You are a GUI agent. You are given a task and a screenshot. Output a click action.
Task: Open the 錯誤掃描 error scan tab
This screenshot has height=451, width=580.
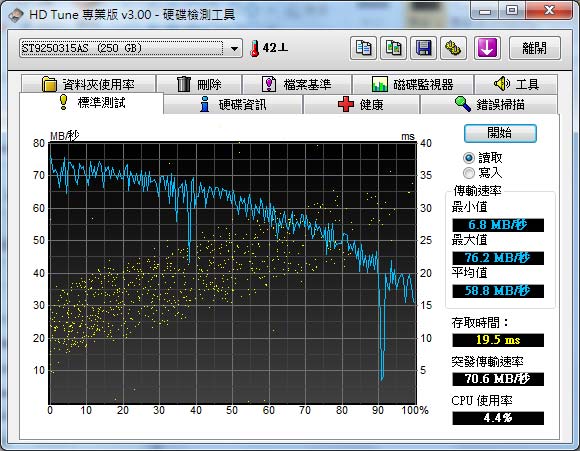489,104
